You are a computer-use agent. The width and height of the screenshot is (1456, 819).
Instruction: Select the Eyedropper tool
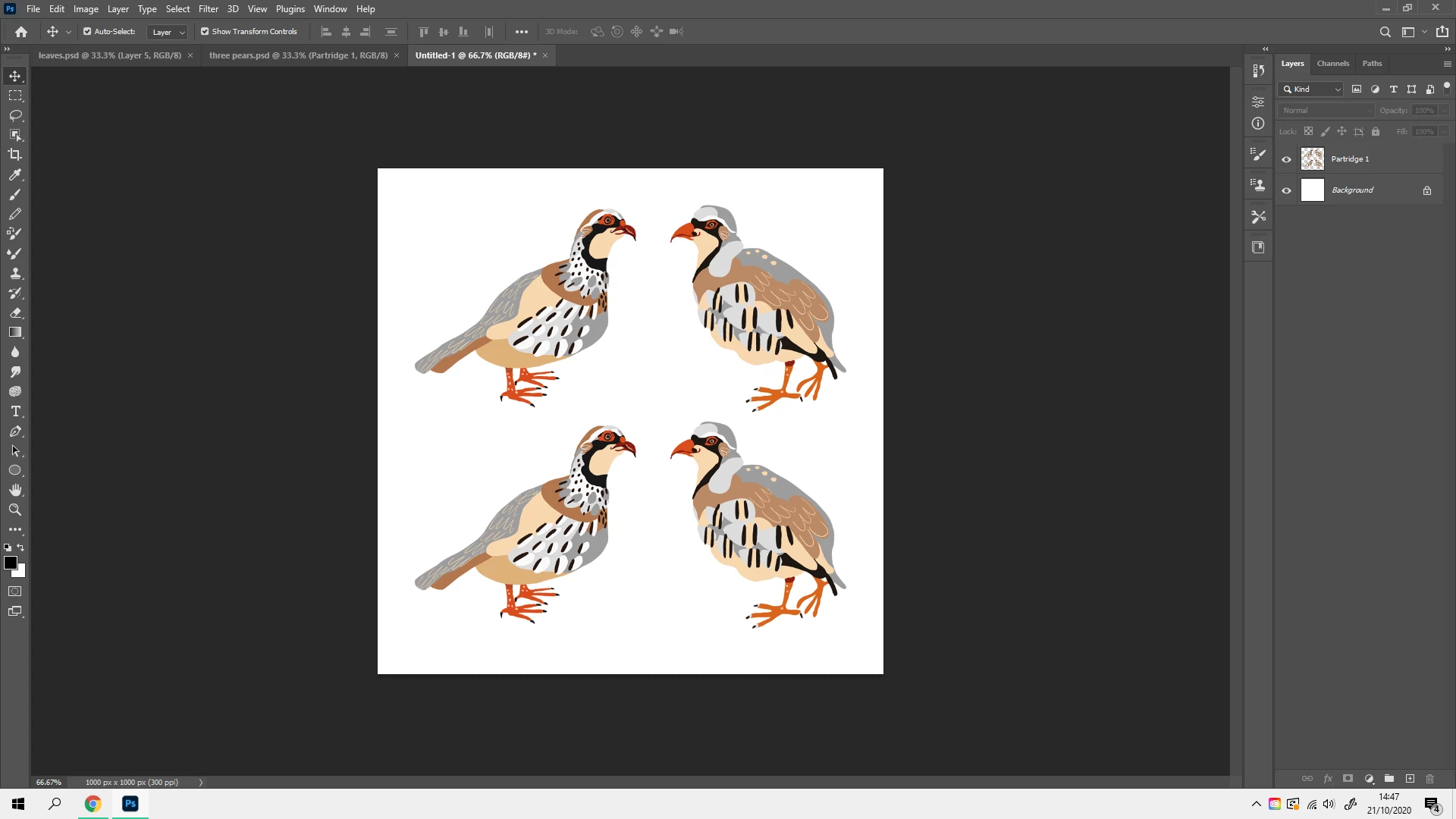point(15,174)
